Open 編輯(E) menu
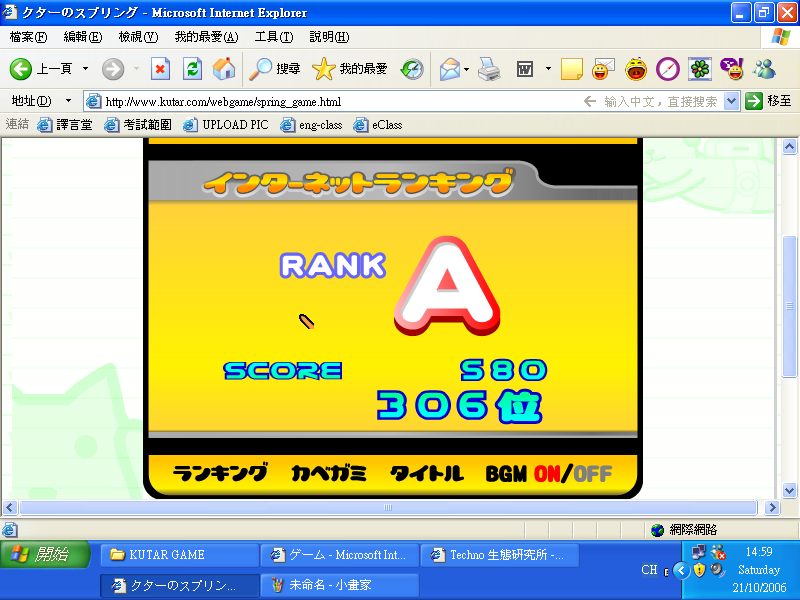This screenshot has height=600, width=800. pyautogui.click(x=83, y=37)
